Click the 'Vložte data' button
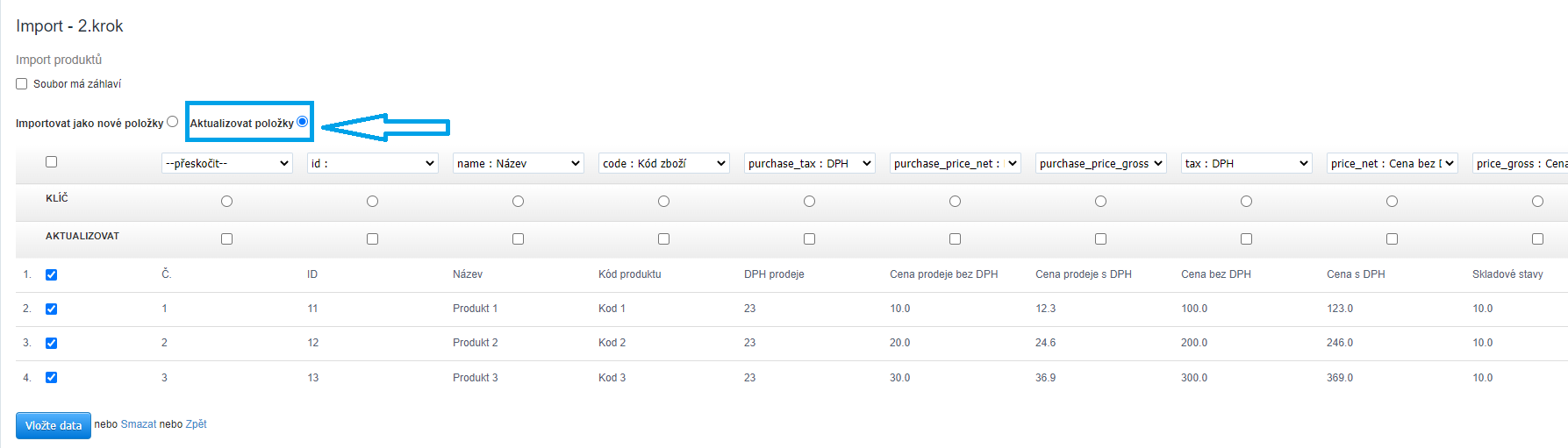Image resolution: width=1568 pixels, height=448 pixels. pyautogui.click(x=54, y=425)
